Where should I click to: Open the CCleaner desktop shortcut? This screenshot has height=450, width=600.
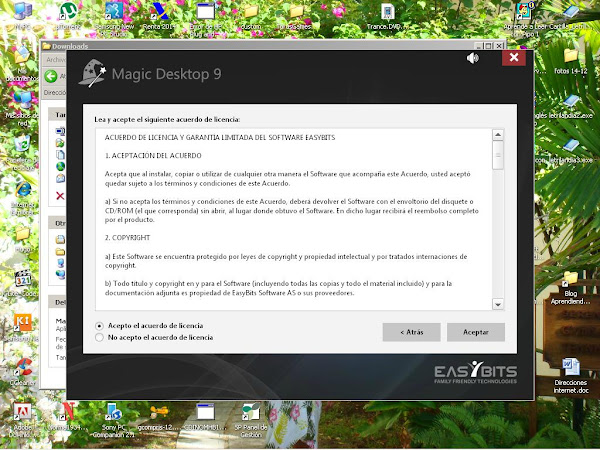(23, 371)
